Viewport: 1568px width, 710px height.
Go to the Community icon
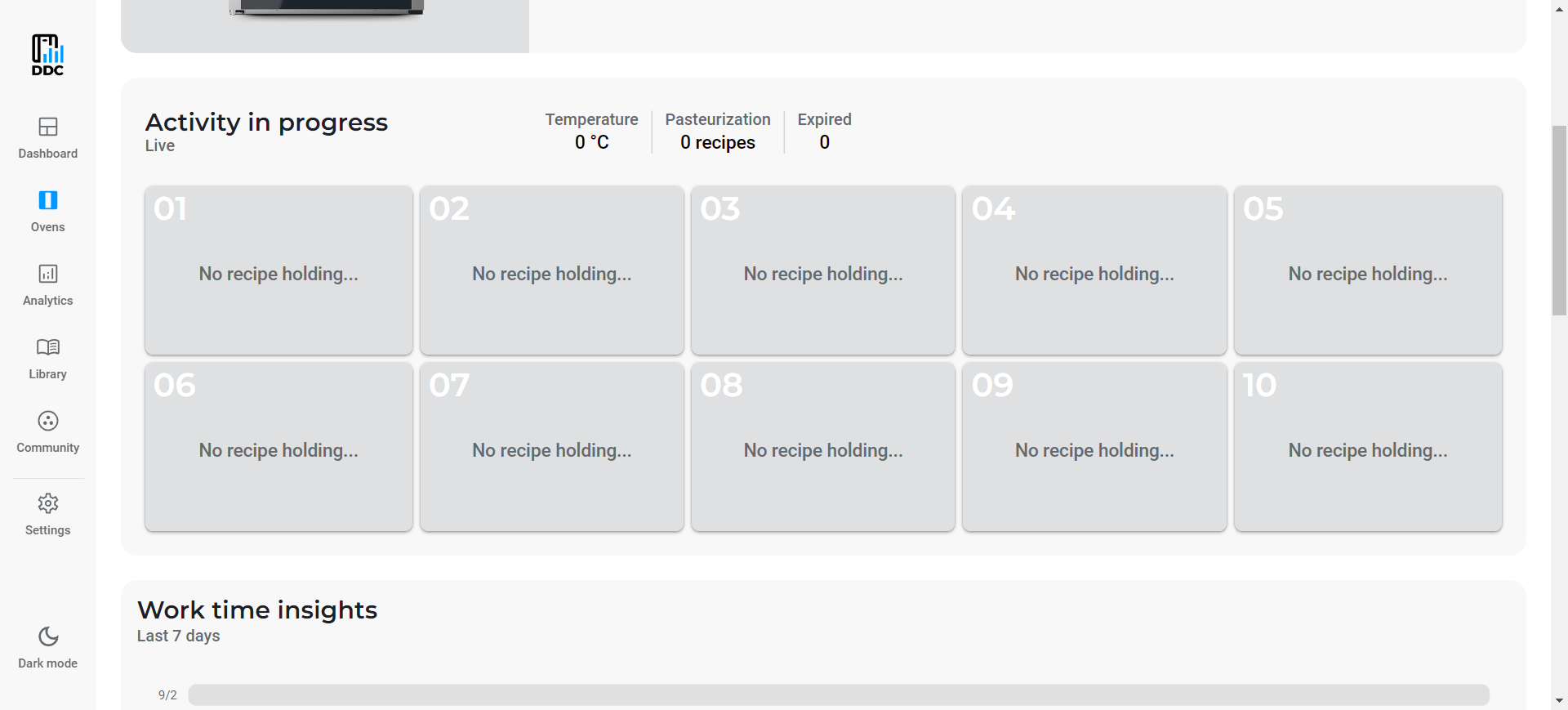48,422
